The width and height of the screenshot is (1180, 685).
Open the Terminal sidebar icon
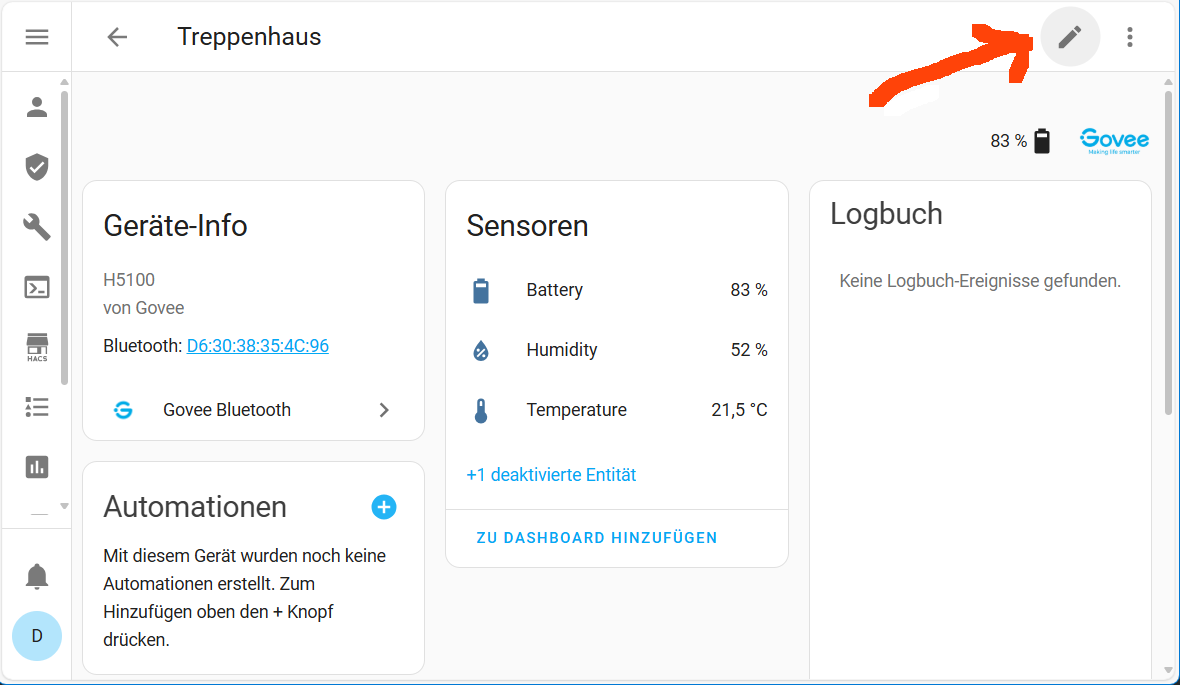click(x=37, y=288)
